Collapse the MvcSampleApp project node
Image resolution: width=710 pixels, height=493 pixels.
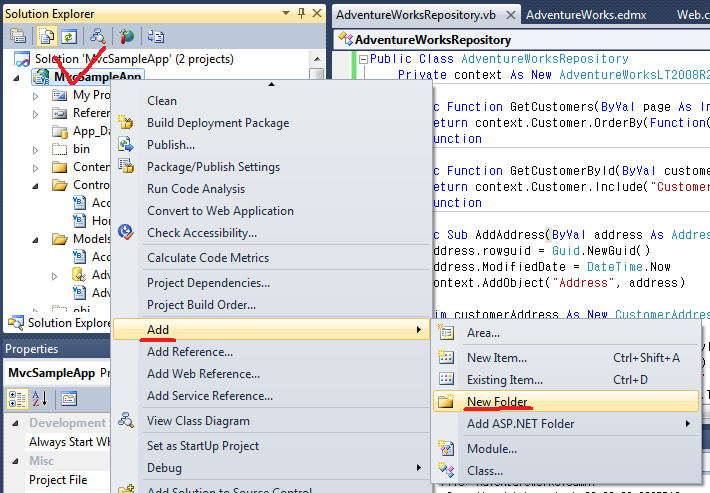[x=17, y=78]
